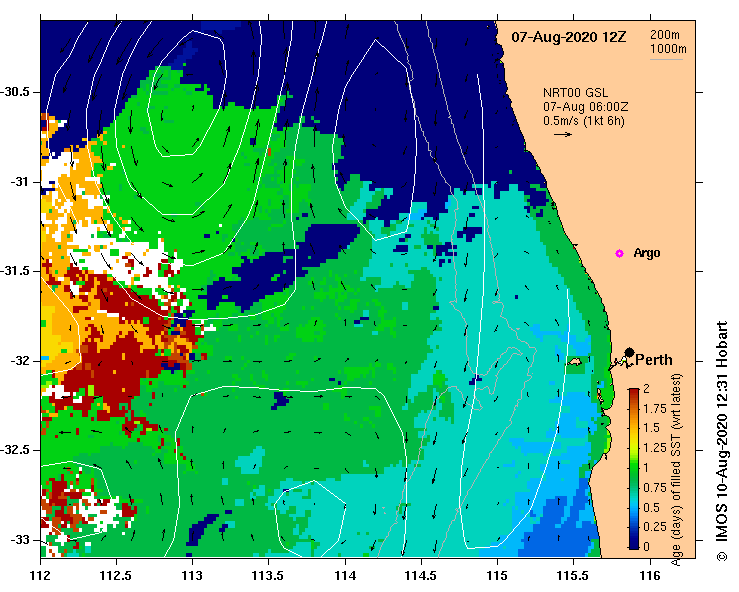Click the SST age color bar
The image size is (739, 592).
point(634,469)
